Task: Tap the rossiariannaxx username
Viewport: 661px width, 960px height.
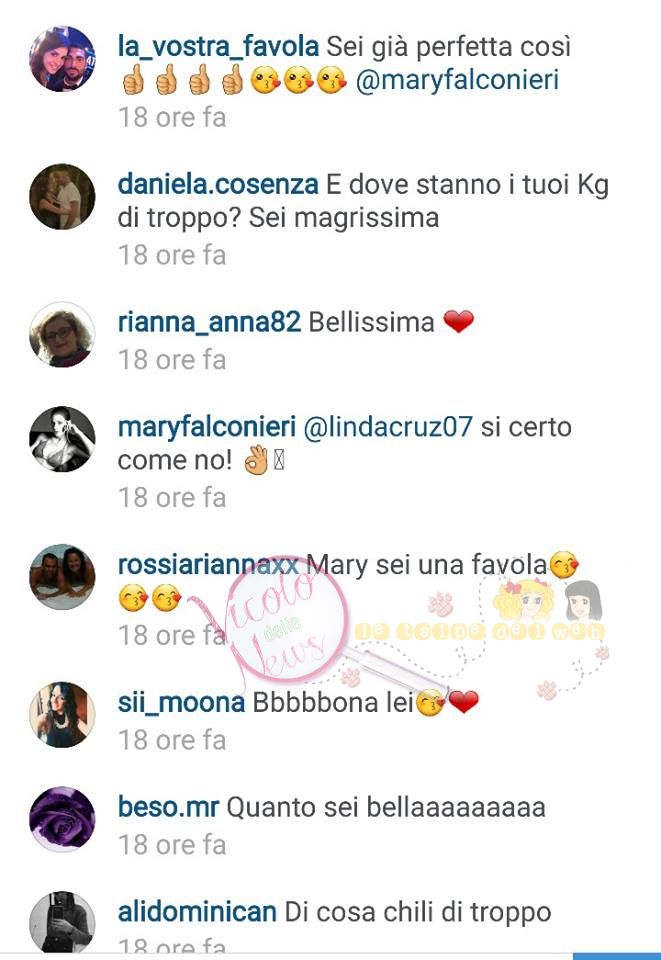Action: (208, 565)
